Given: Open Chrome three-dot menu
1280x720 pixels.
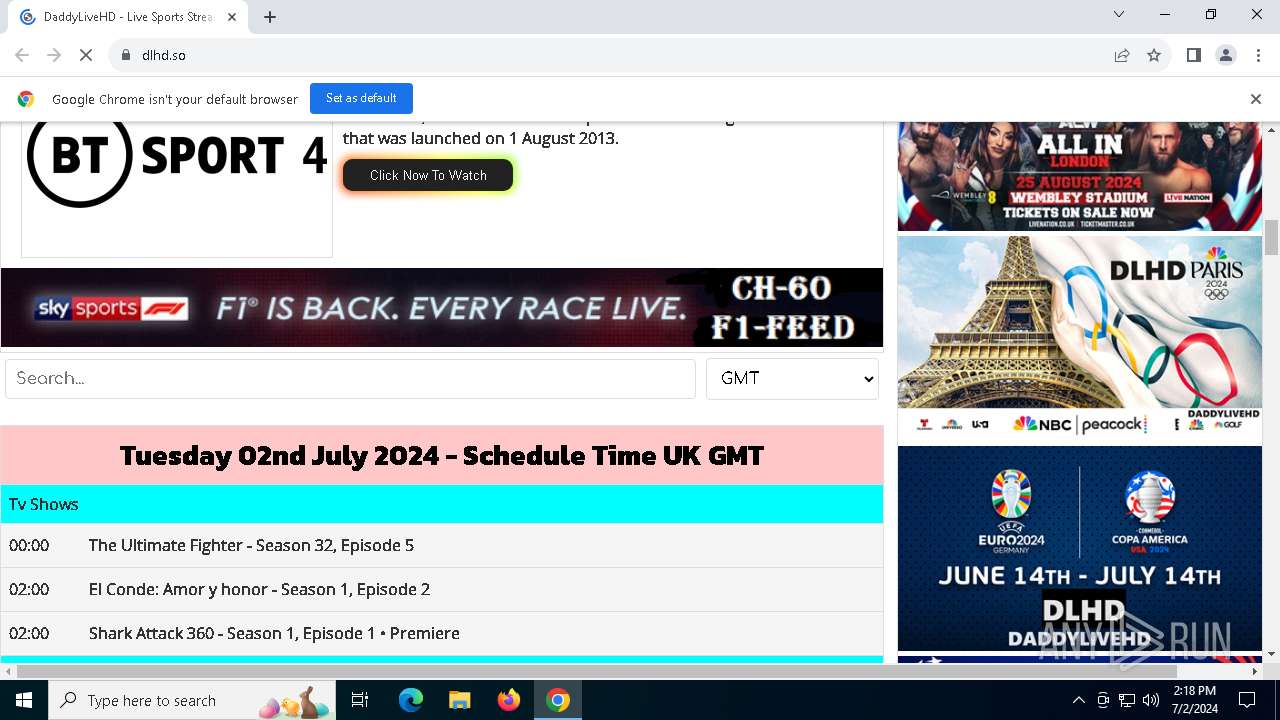Looking at the screenshot, I should tap(1258, 55).
